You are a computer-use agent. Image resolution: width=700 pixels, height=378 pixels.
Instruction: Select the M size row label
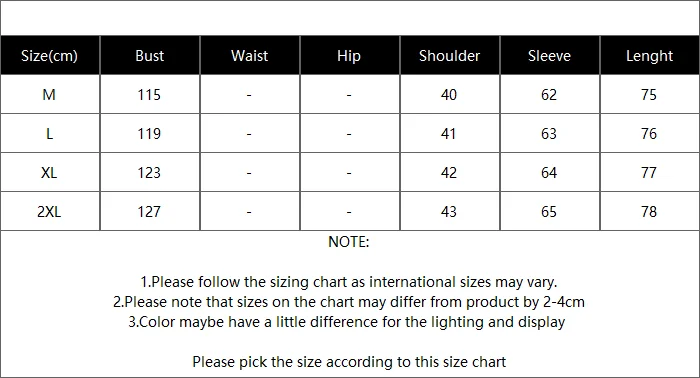click(49, 95)
